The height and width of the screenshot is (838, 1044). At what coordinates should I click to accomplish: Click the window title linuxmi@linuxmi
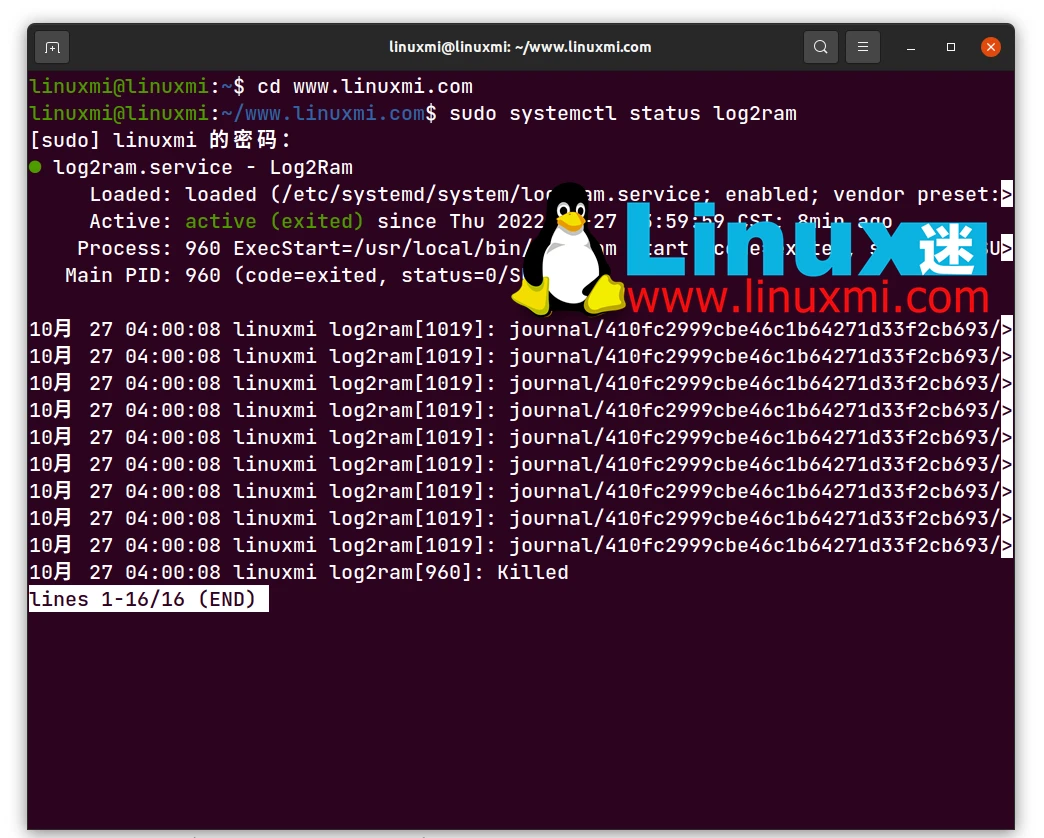[520, 47]
